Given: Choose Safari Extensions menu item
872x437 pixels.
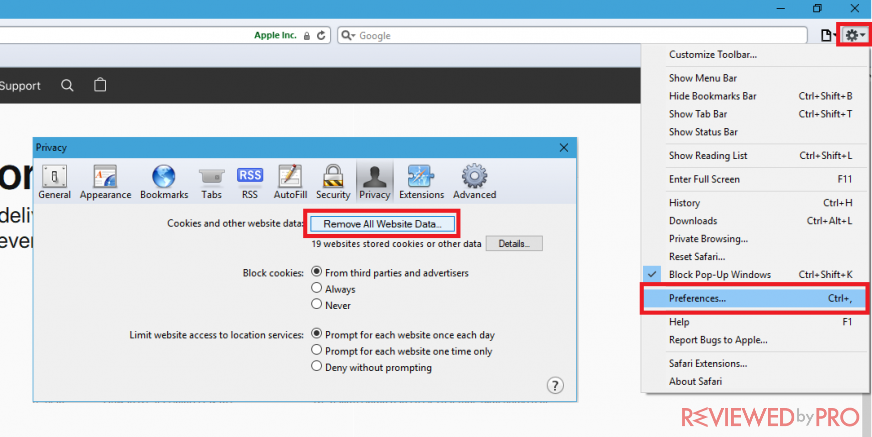Looking at the screenshot, I should (755, 364).
